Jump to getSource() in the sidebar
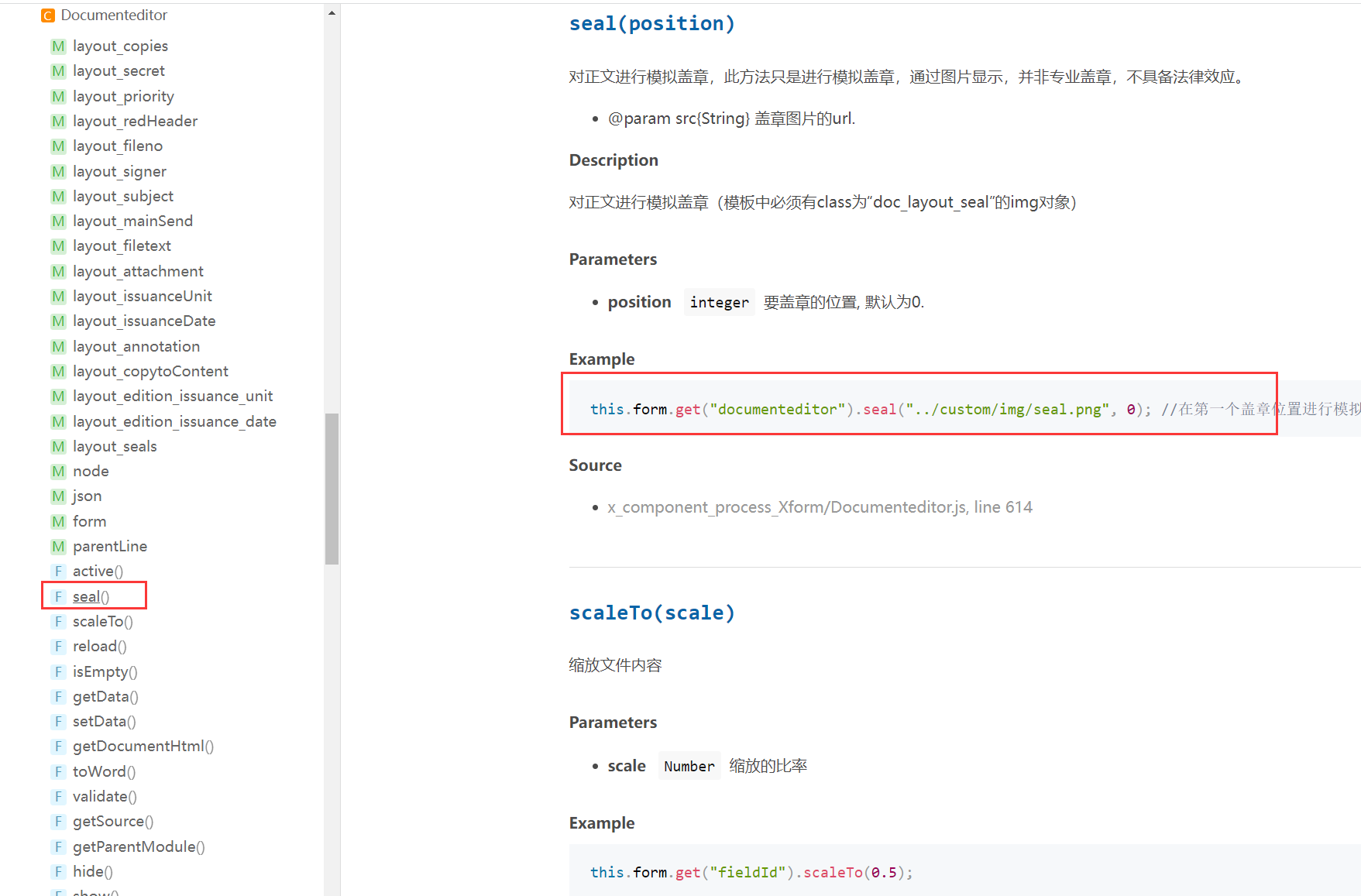Viewport: 1361px width, 896px height. [x=113, y=822]
